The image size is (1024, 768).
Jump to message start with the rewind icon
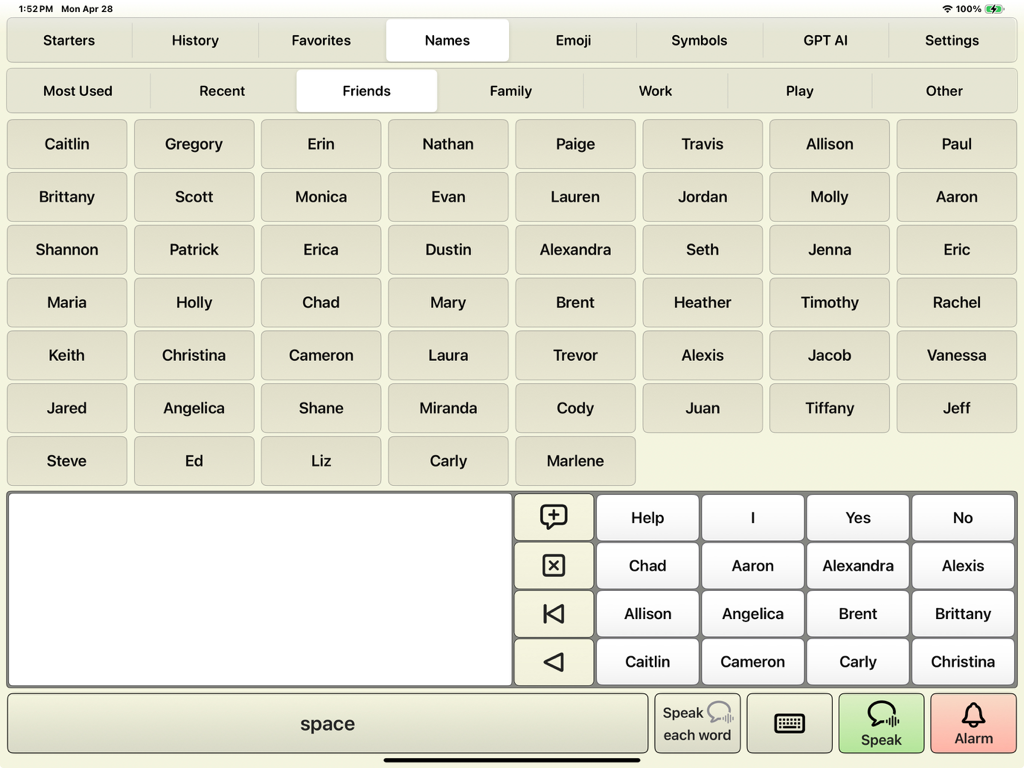click(553, 613)
